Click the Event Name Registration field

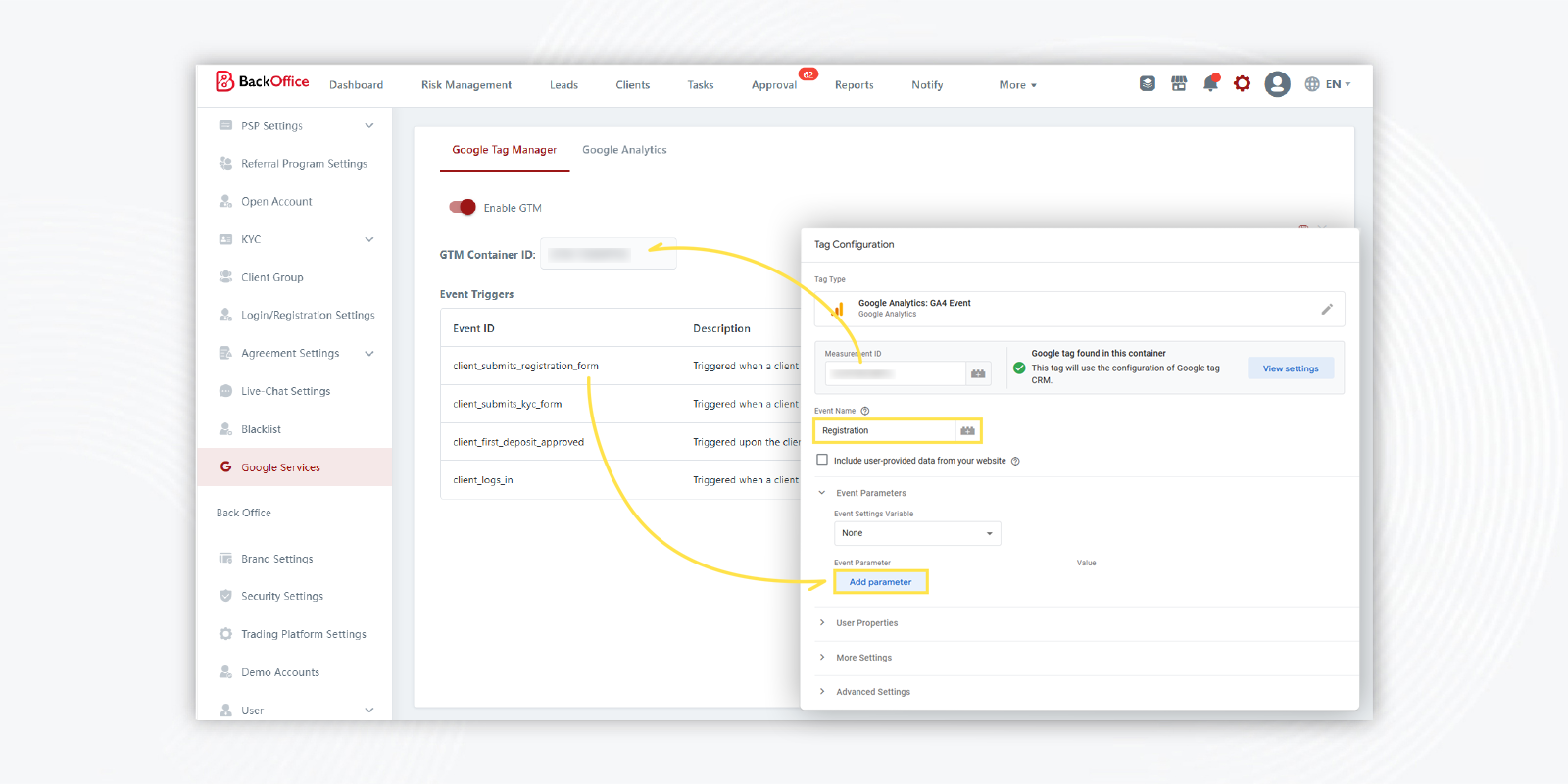coord(885,431)
